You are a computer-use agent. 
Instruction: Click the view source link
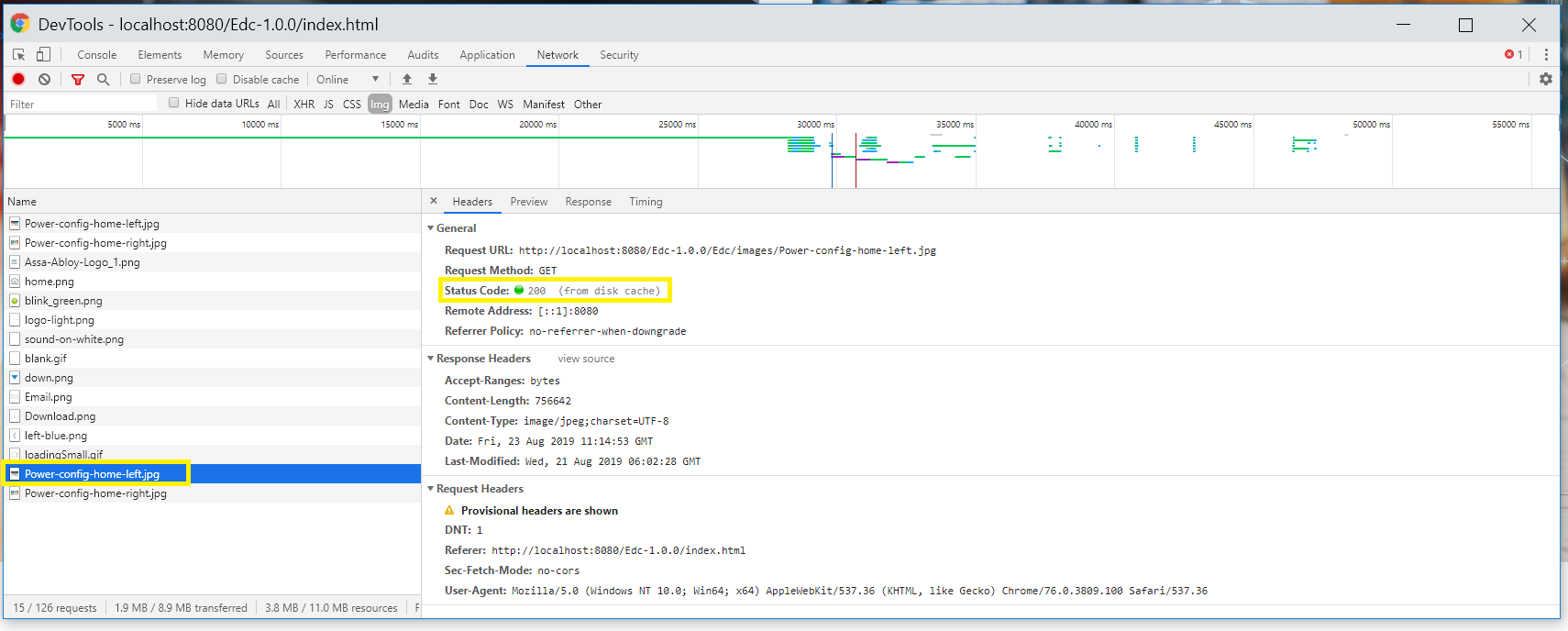586,359
